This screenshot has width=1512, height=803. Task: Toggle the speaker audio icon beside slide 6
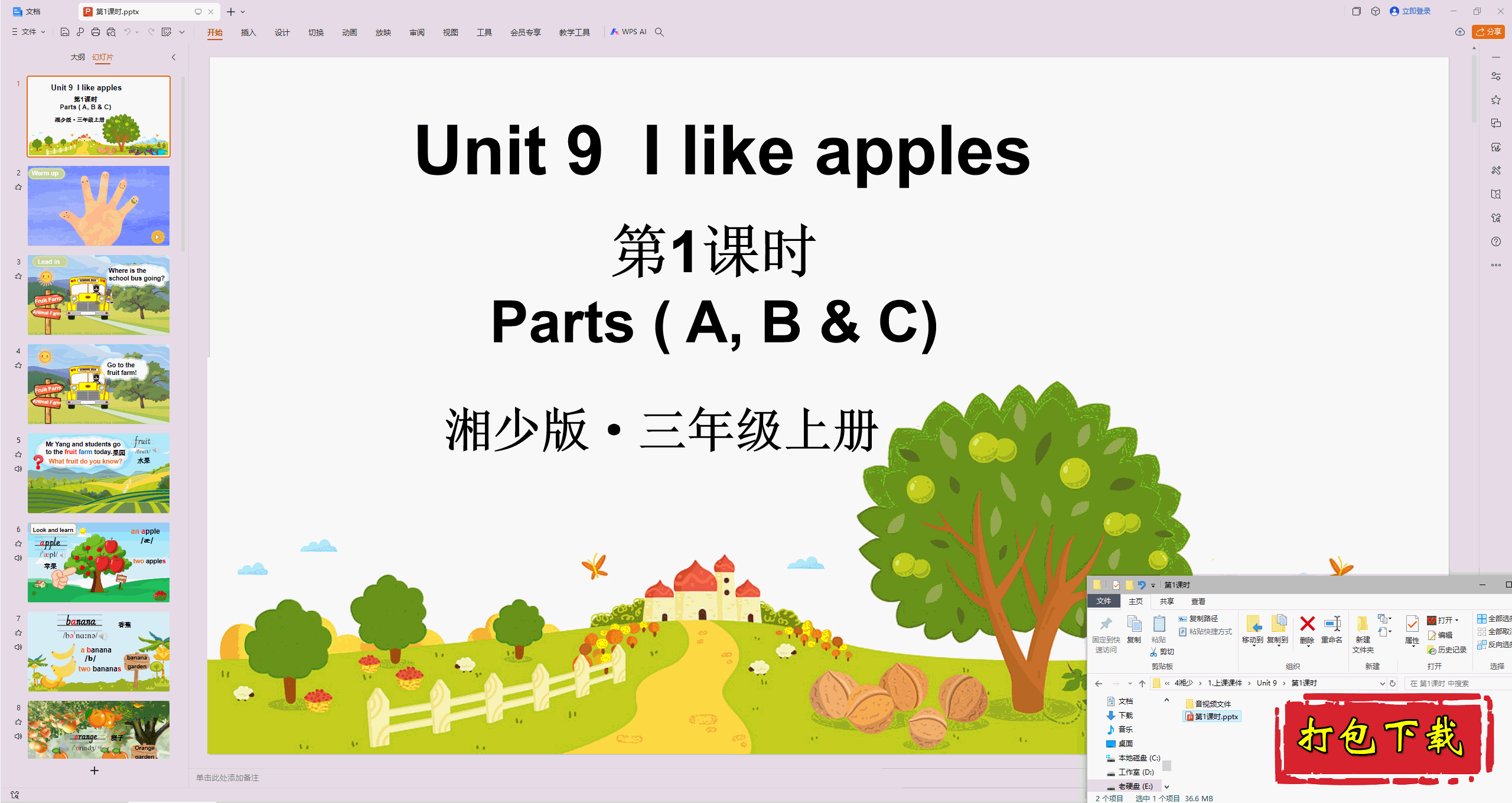18,558
